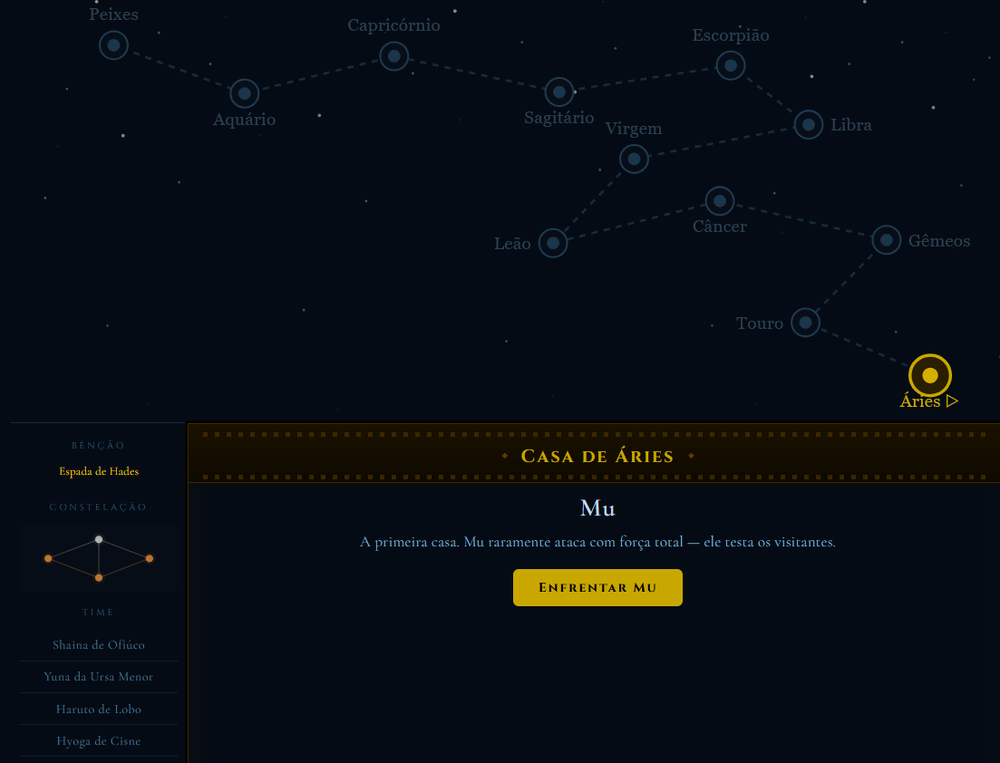Click the left orange constellation star
The image size is (1000, 763).
(48, 558)
